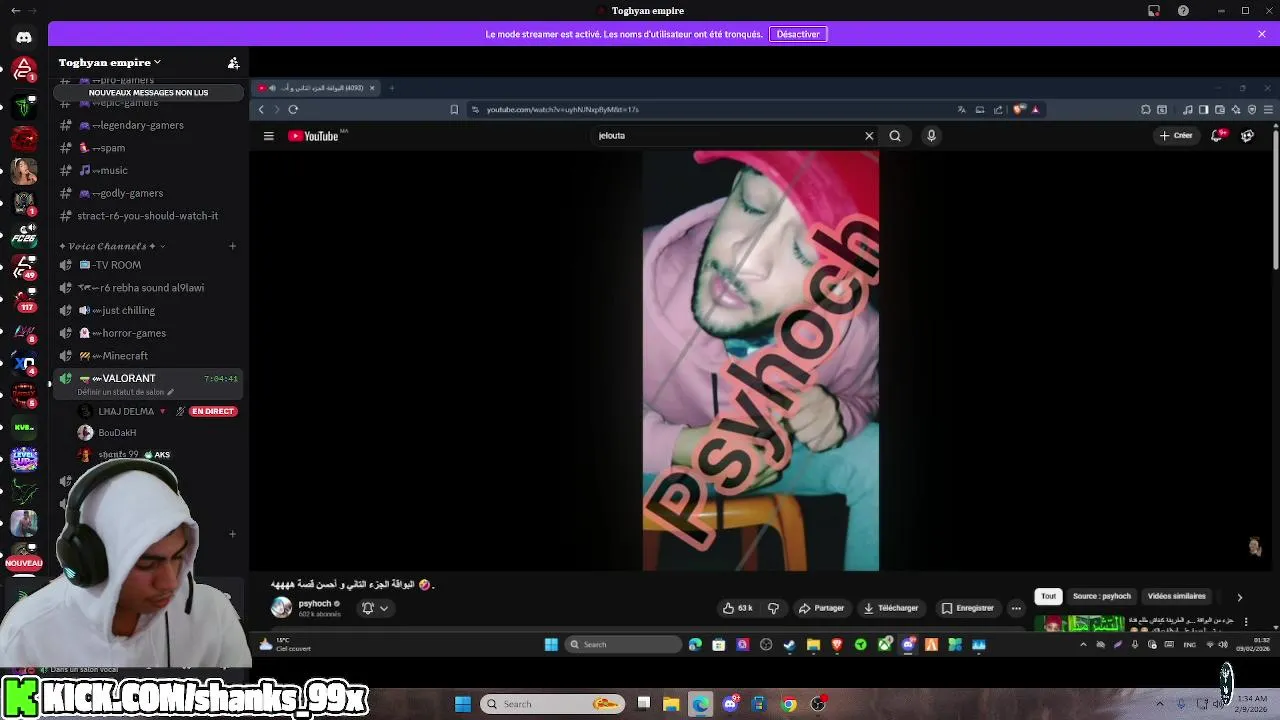
Task: Open the music text channel
Action: tap(148, 170)
